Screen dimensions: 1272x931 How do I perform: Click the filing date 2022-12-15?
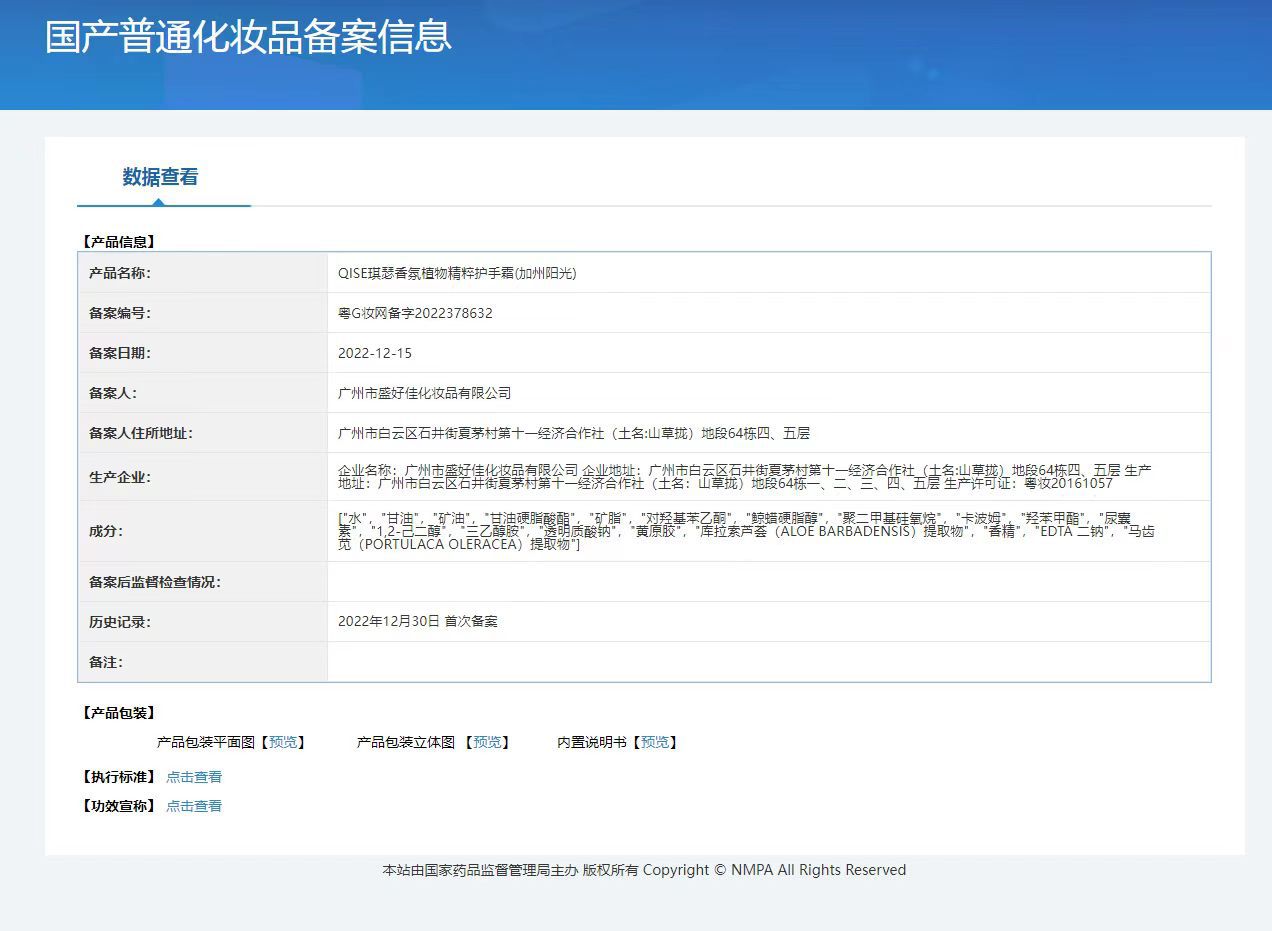tap(375, 353)
